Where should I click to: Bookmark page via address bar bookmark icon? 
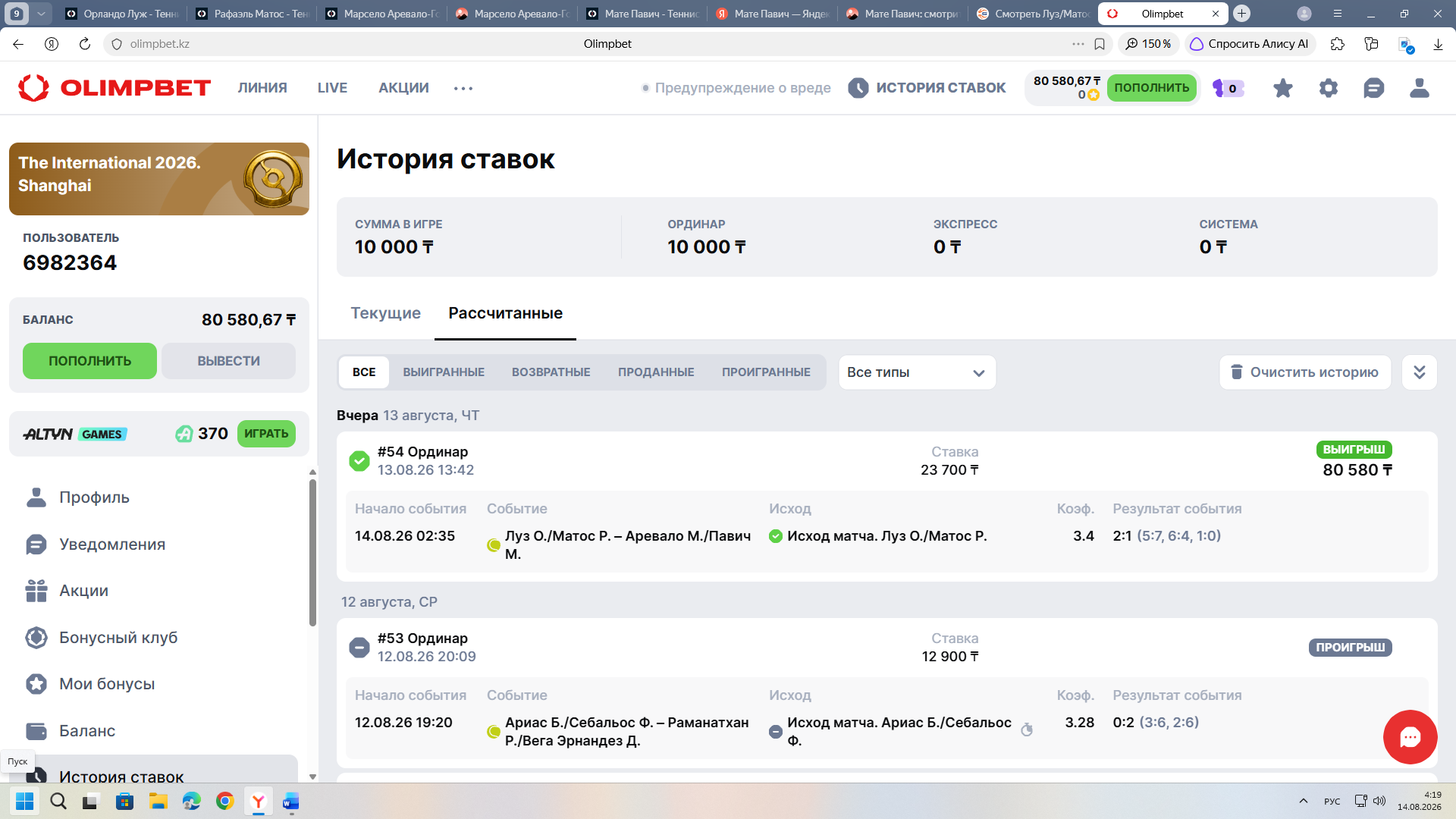click(x=1100, y=44)
